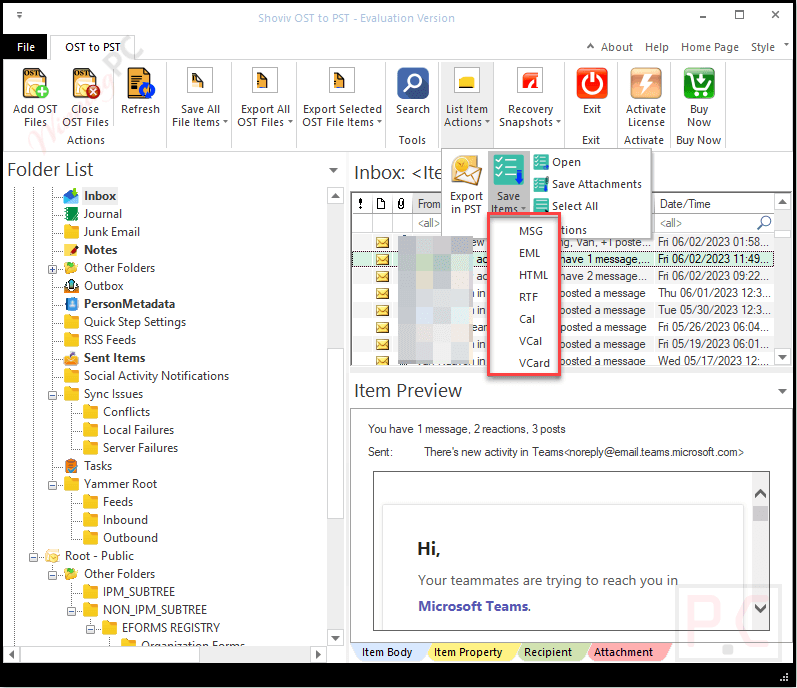Click the Add OST Files icon
This screenshot has height=688, width=797.
pos(35,83)
